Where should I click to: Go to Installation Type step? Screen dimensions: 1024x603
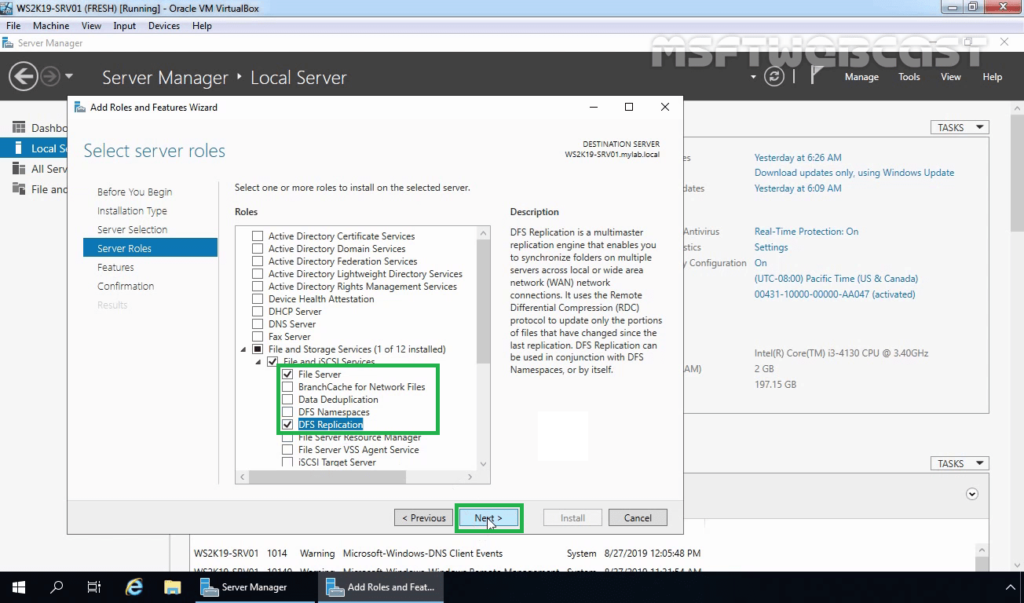pos(132,210)
